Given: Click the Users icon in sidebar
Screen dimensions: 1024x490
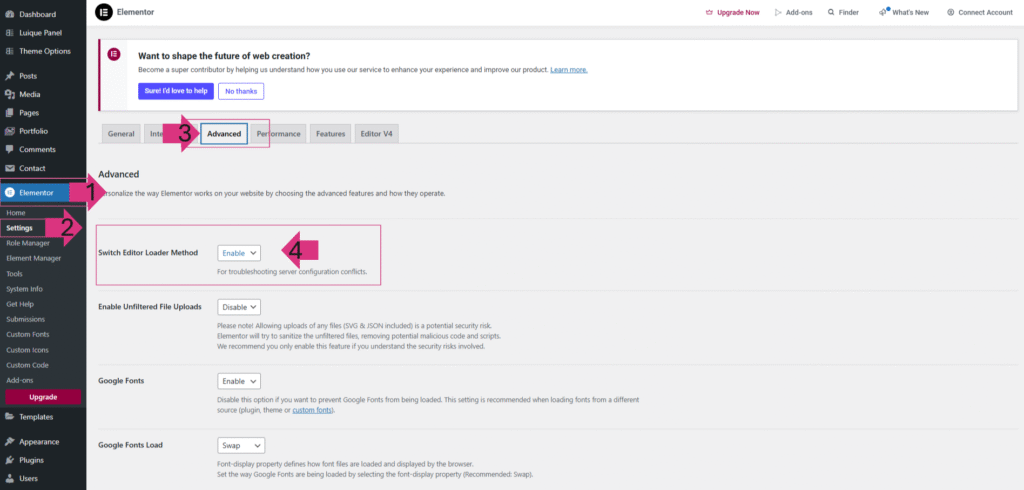Looking at the screenshot, I should tap(10, 478).
